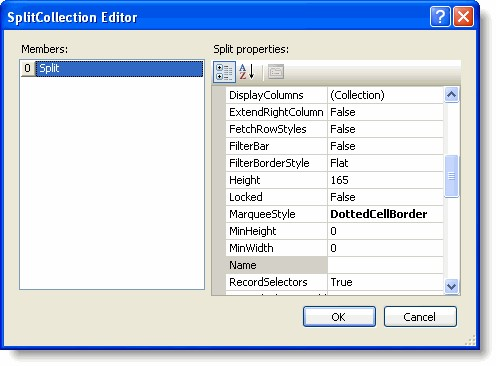The width and height of the screenshot is (496, 366).
Task: Switch property grid to Categorized view
Action: (x=224, y=72)
